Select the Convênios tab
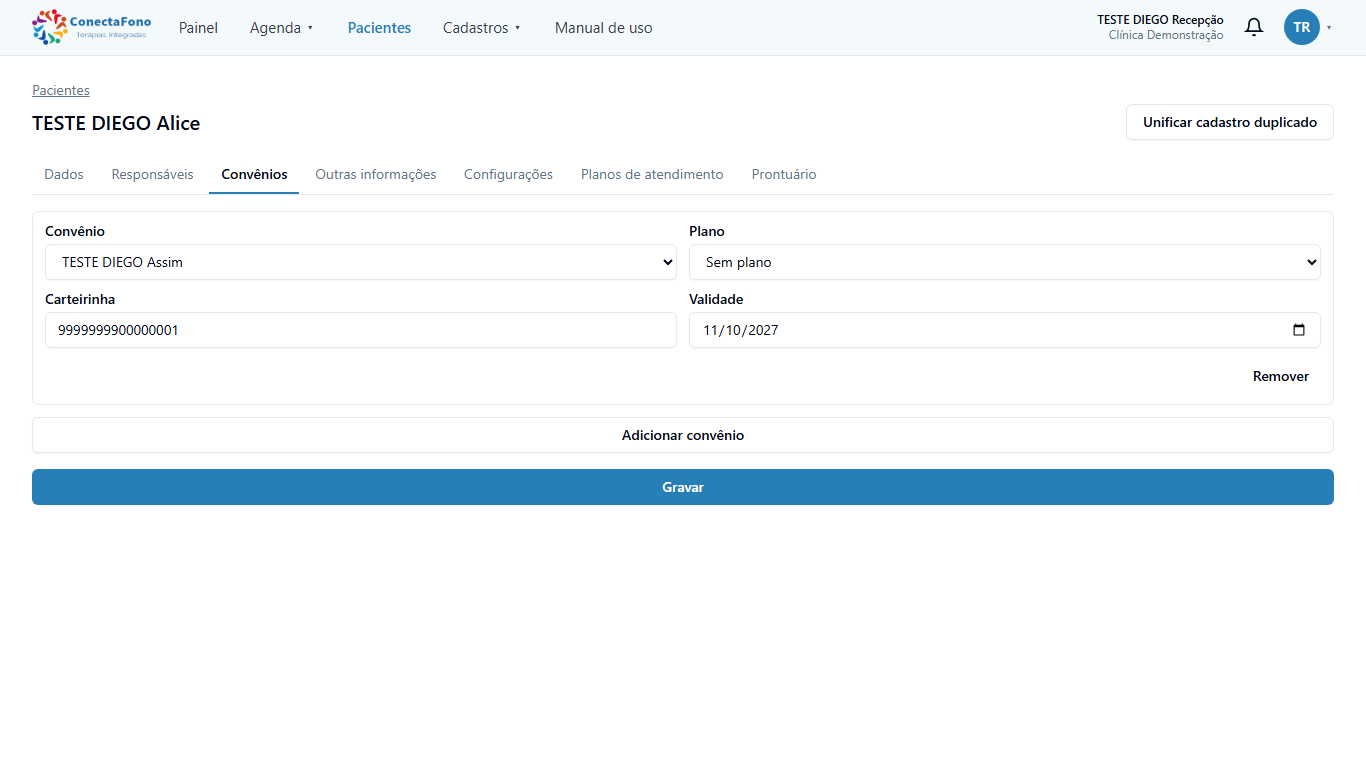Screen dimensions: 1366x768 [254, 174]
